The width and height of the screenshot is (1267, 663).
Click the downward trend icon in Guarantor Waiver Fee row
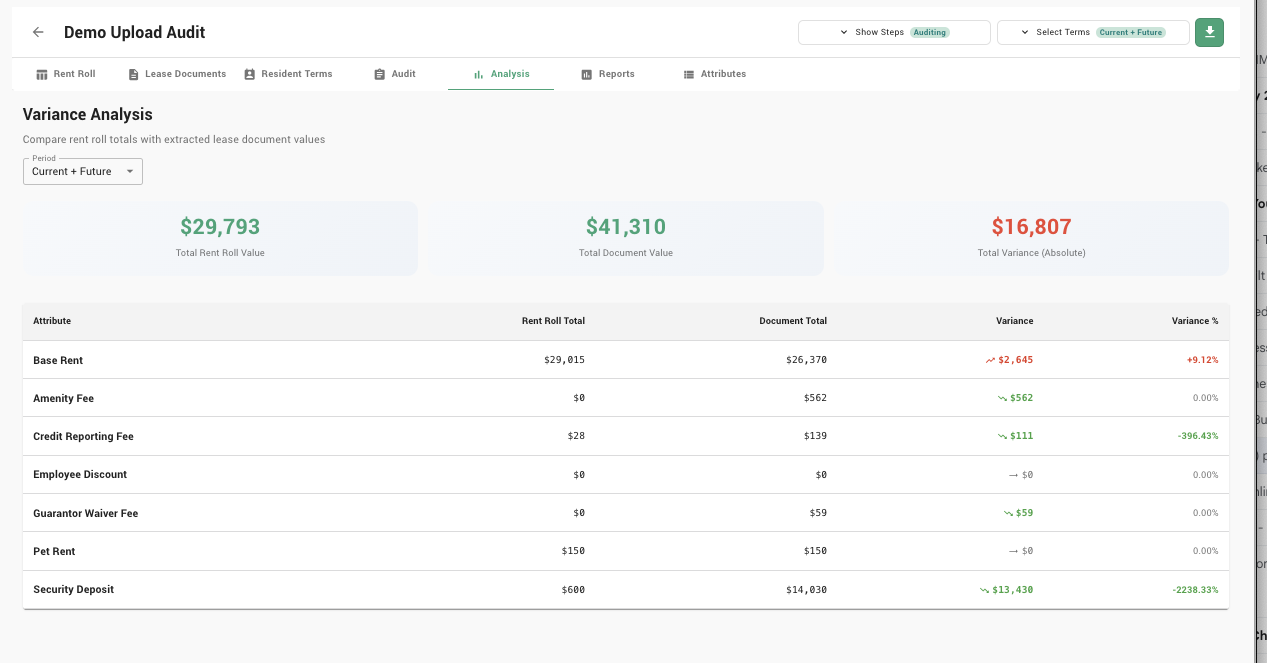coord(1008,513)
